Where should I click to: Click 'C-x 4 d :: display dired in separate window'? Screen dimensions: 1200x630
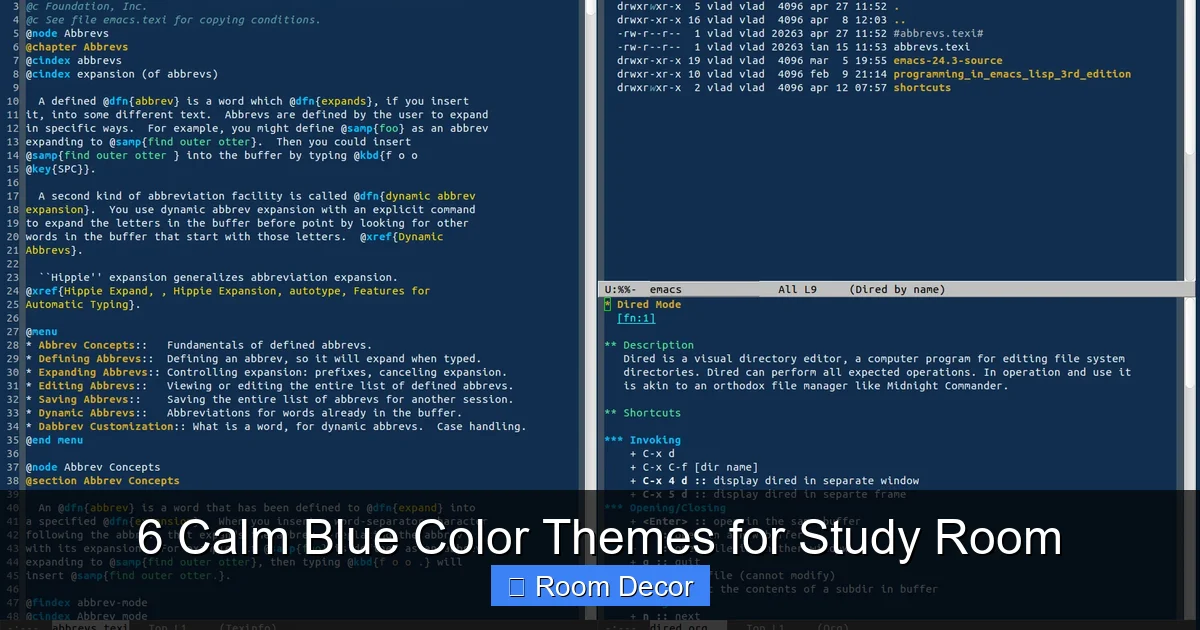click(x=781, y=481)
